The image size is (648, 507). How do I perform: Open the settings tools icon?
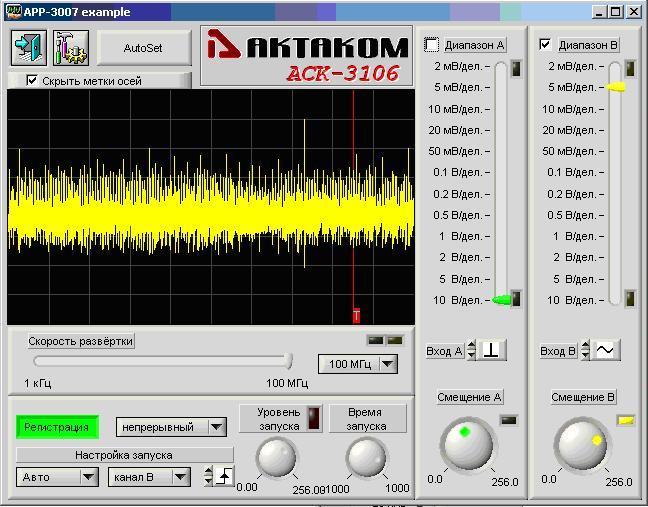(71, 47)
